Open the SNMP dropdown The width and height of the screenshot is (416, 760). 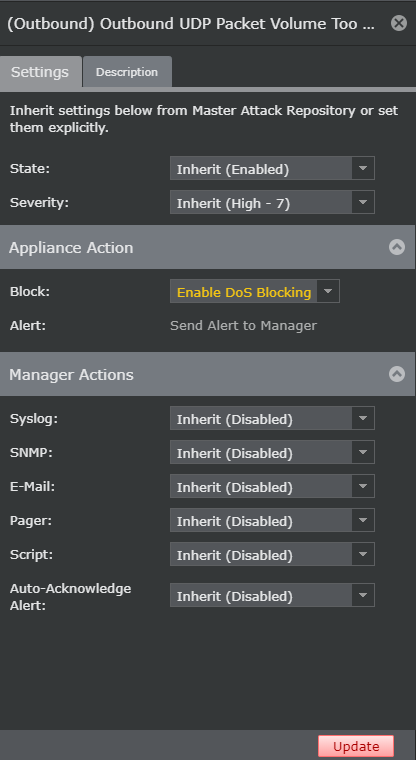[272, 452]
